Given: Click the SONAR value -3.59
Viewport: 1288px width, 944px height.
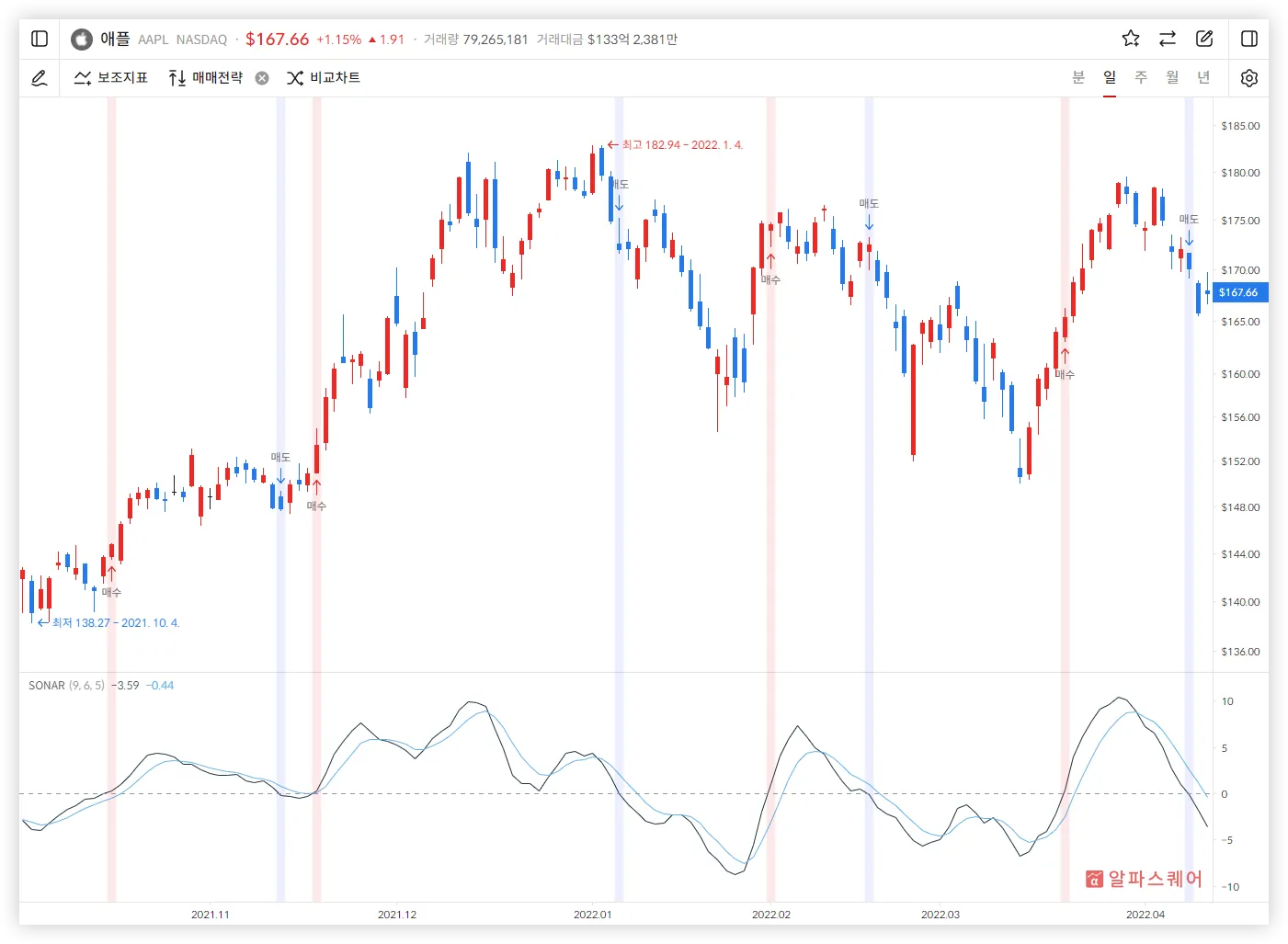Looking at the screenshot, I should click(125, 686).
